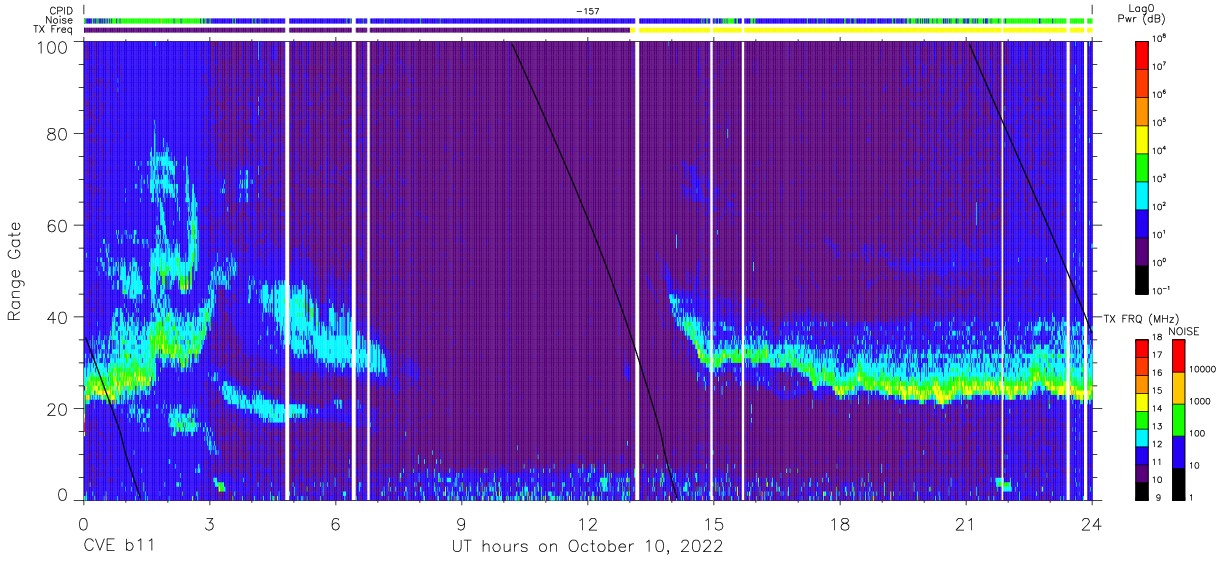Click the y-axis tick label '20'
The image size is (1228, 567).
coord(56,409)
